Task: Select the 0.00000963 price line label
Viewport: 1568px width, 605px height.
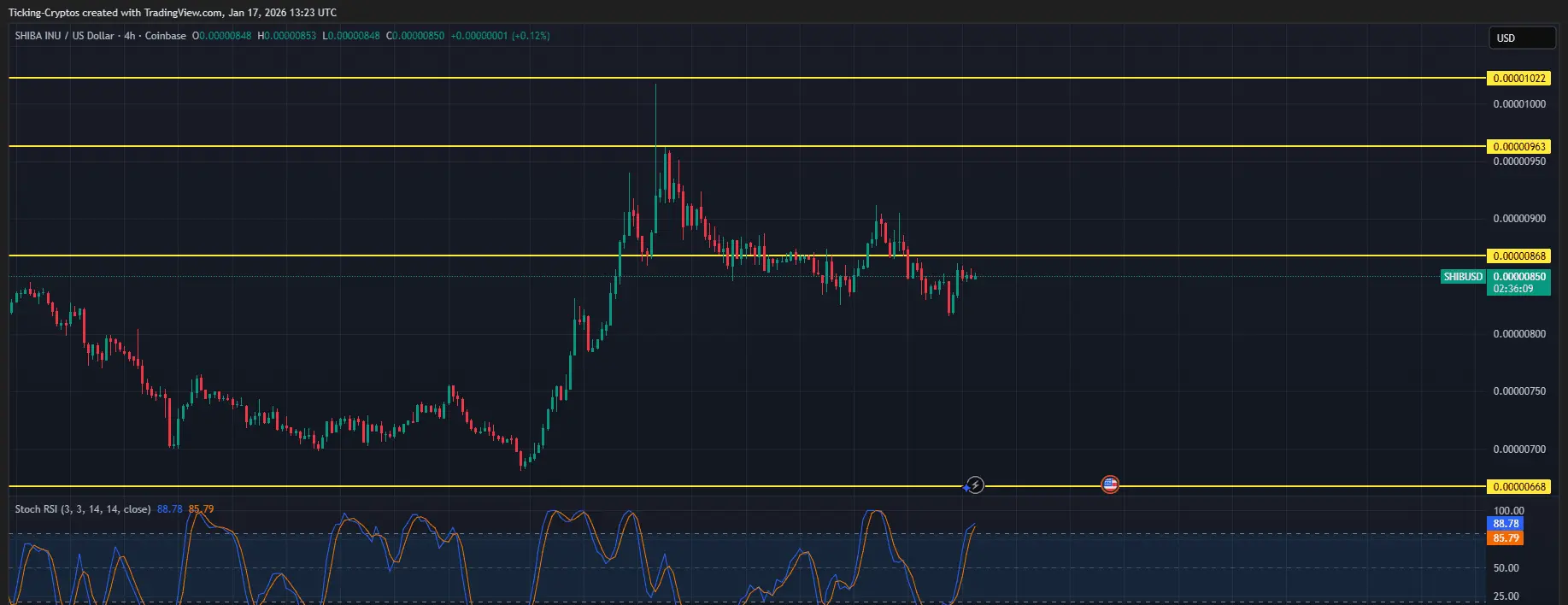Action: point(1519,147)
